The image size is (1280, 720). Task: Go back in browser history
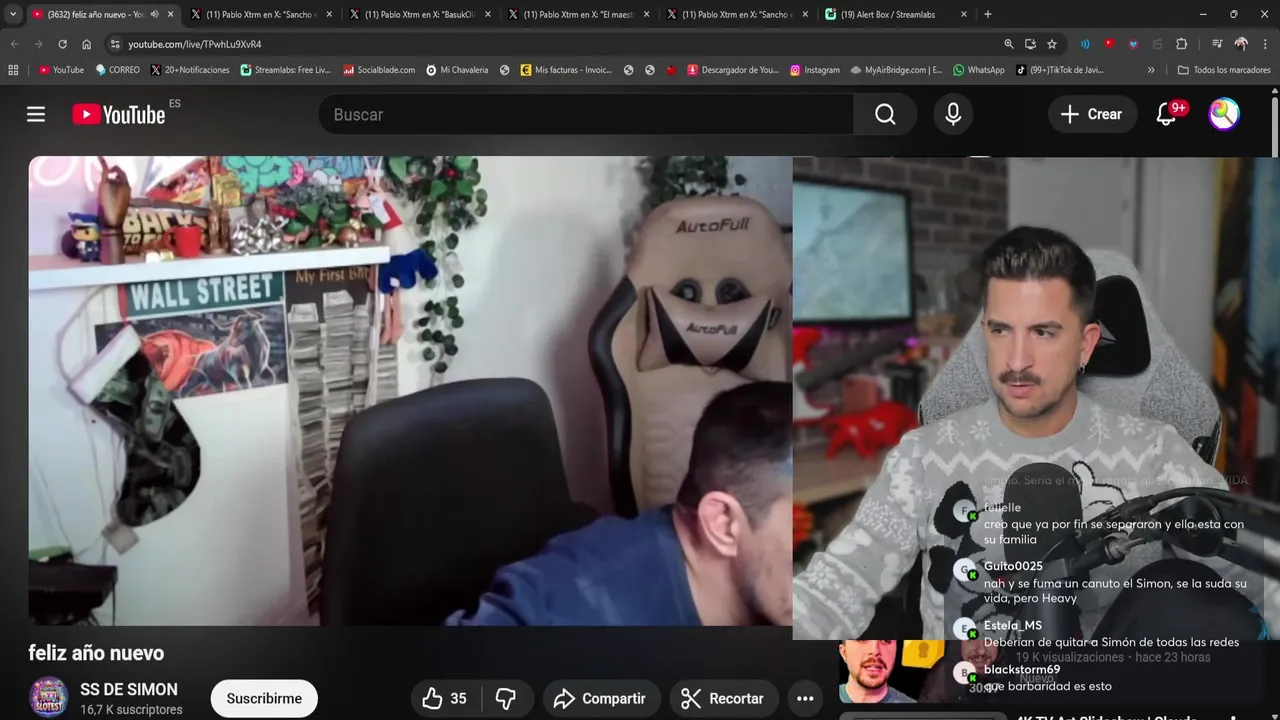14,44
